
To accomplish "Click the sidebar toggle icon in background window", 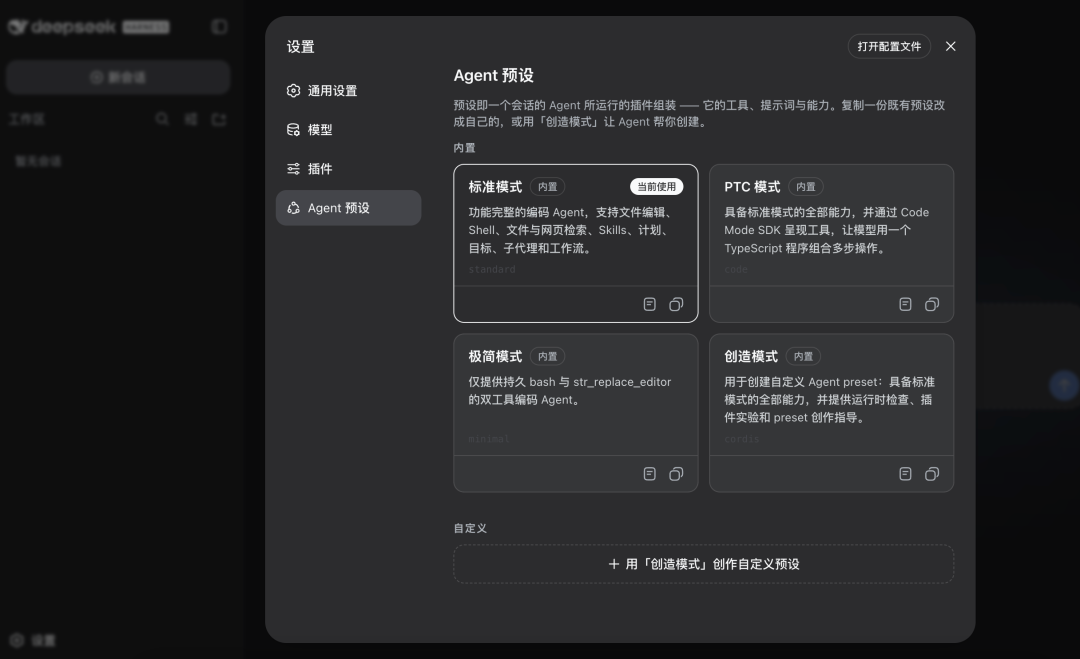I will pyautogui.click(x=219, y=27).
